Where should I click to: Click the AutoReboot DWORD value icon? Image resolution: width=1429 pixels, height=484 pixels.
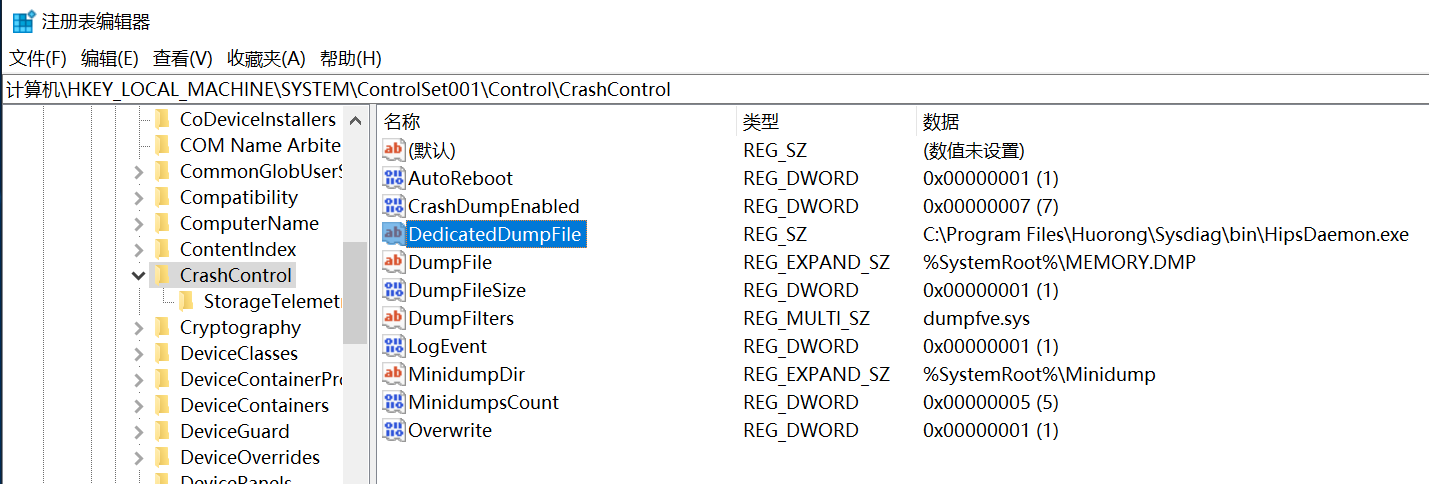click(x=394, y=179)
